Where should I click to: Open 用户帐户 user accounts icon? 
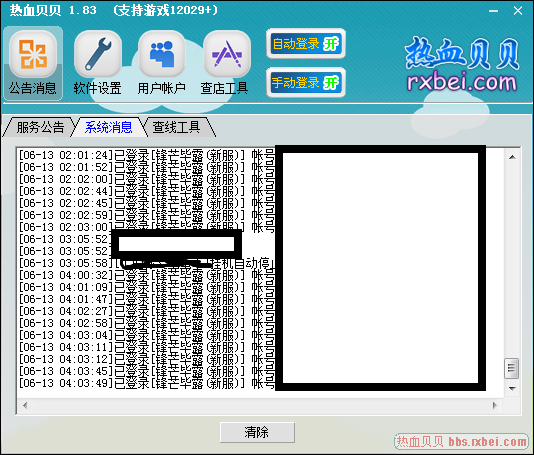pyautogui.click(x=161, y=63)
